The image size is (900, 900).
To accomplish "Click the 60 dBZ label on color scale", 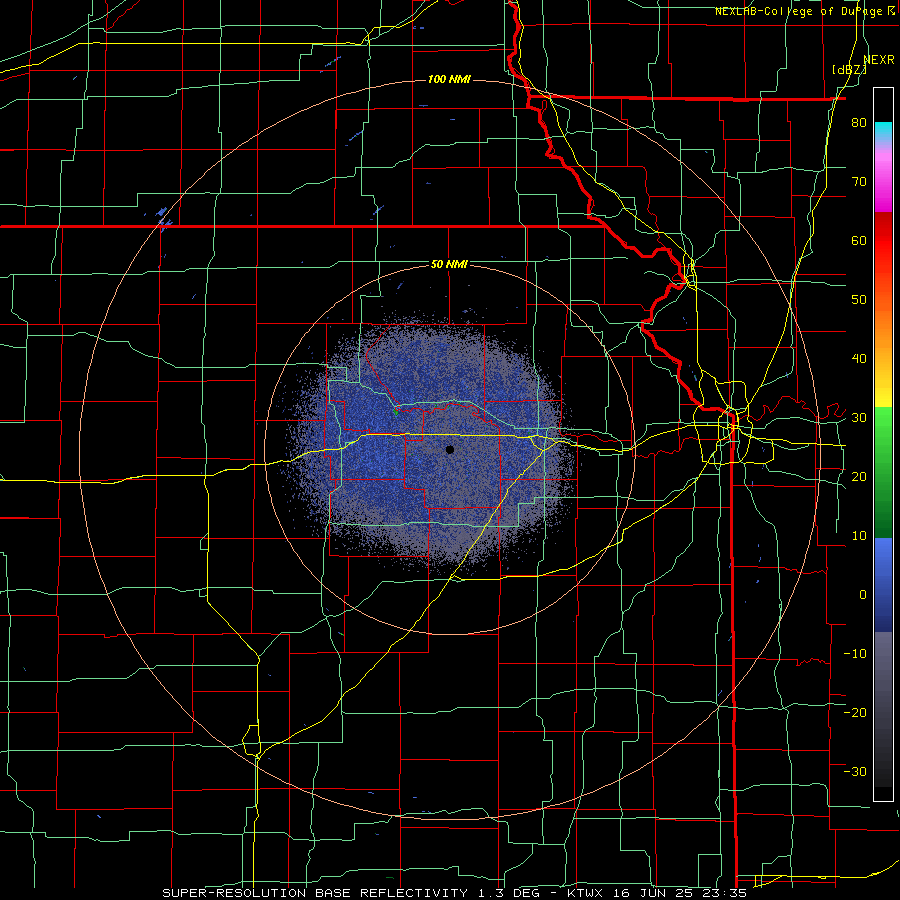I will tap(859, 240).
